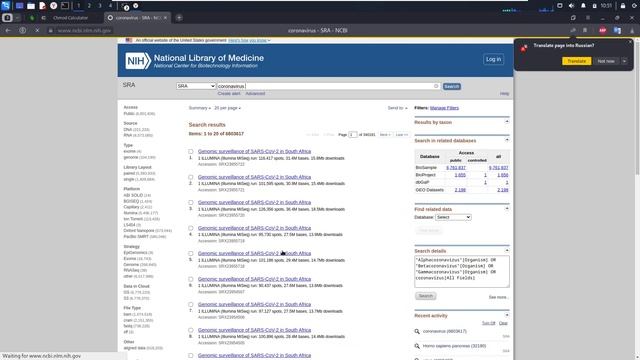
Task: Collapse the Results by taxon section
Action: [507, 122]
